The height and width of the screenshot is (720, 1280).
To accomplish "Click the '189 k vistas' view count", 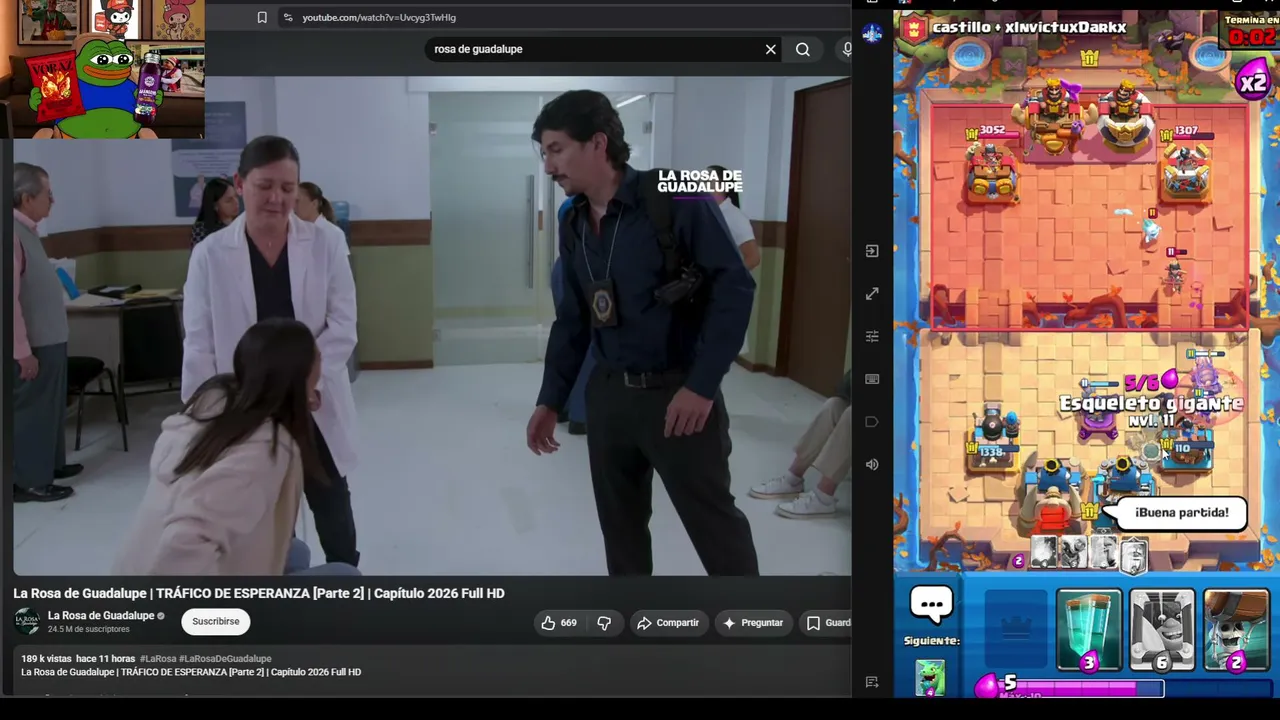I will (46, 659).
